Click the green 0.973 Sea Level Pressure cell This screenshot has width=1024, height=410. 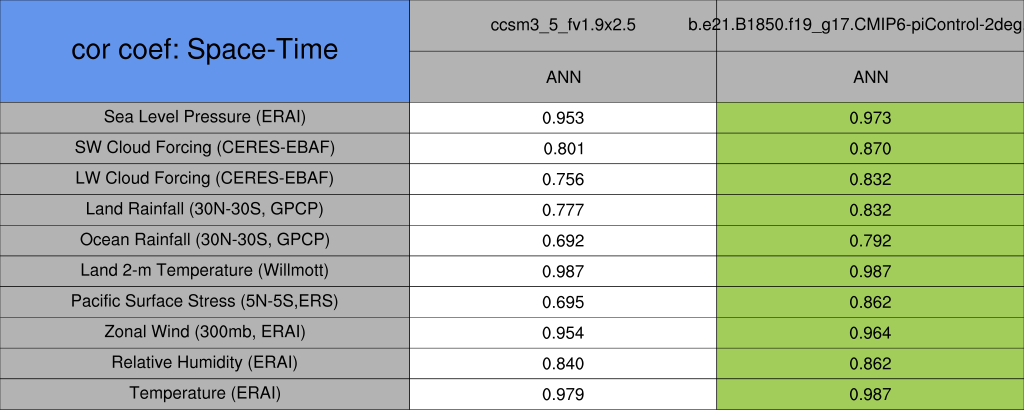pos(870,118)
